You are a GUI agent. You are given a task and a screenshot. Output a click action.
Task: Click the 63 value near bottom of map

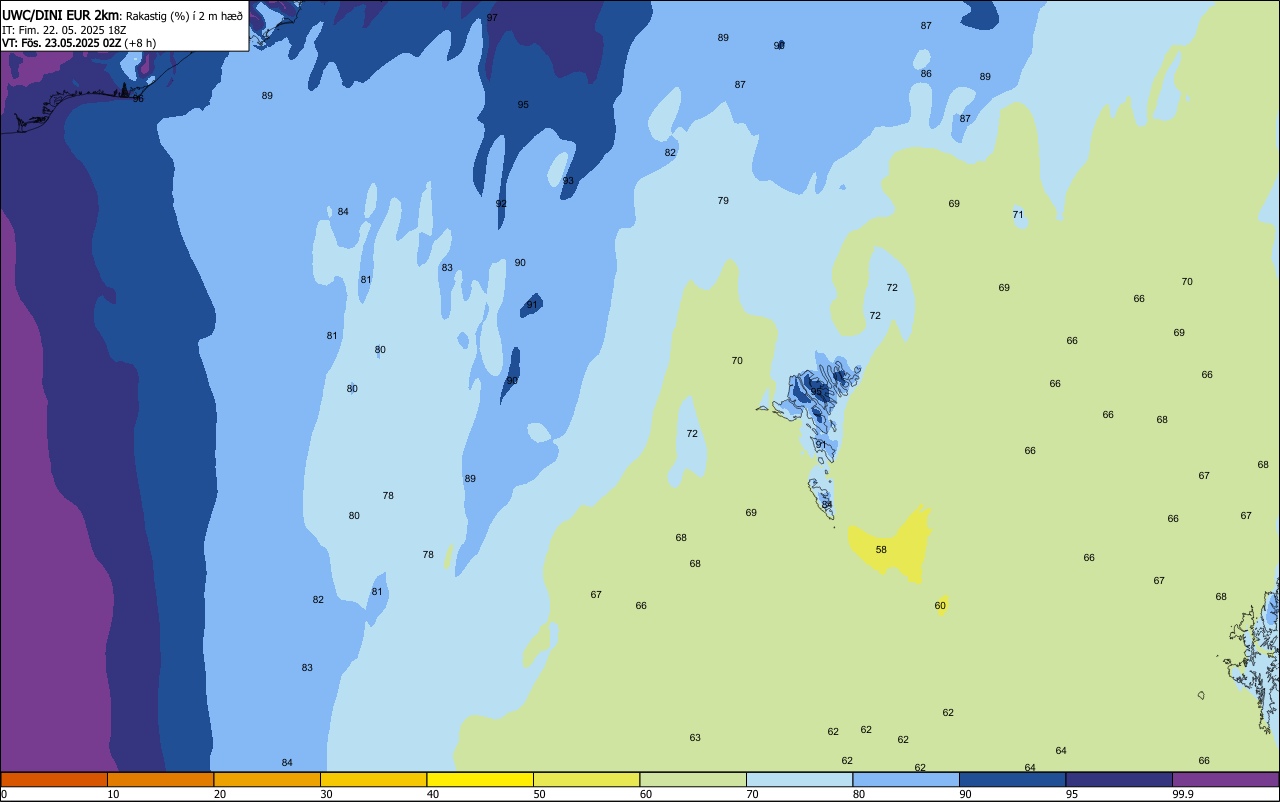click(x=695, y=738)
